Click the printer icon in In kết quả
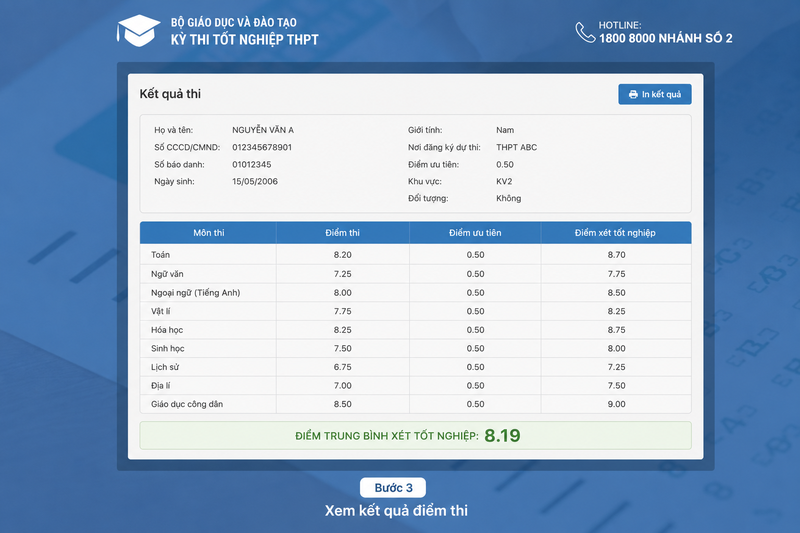 tap(633, 94)
